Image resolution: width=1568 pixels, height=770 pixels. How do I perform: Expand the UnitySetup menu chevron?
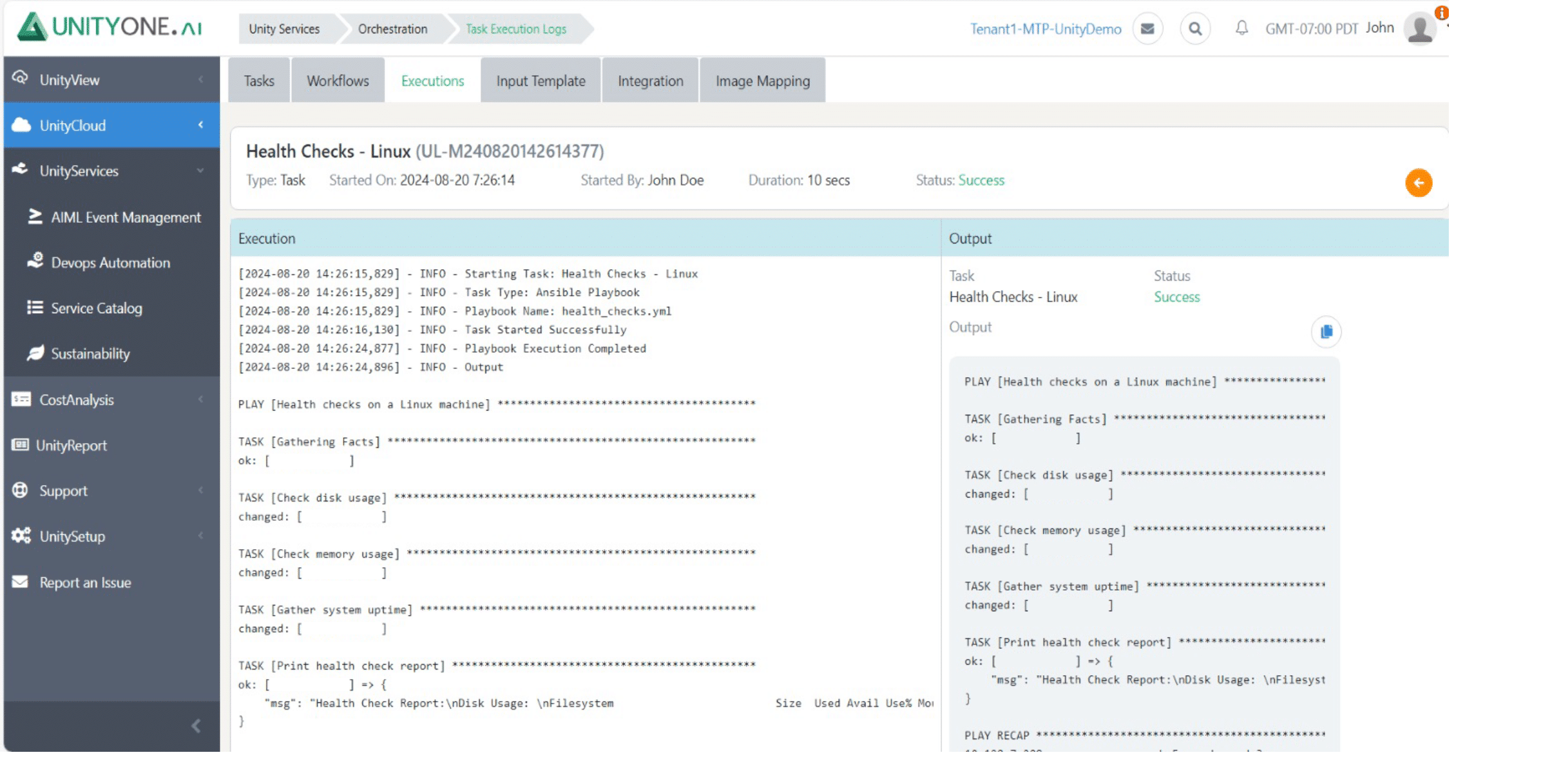[201, 536]
